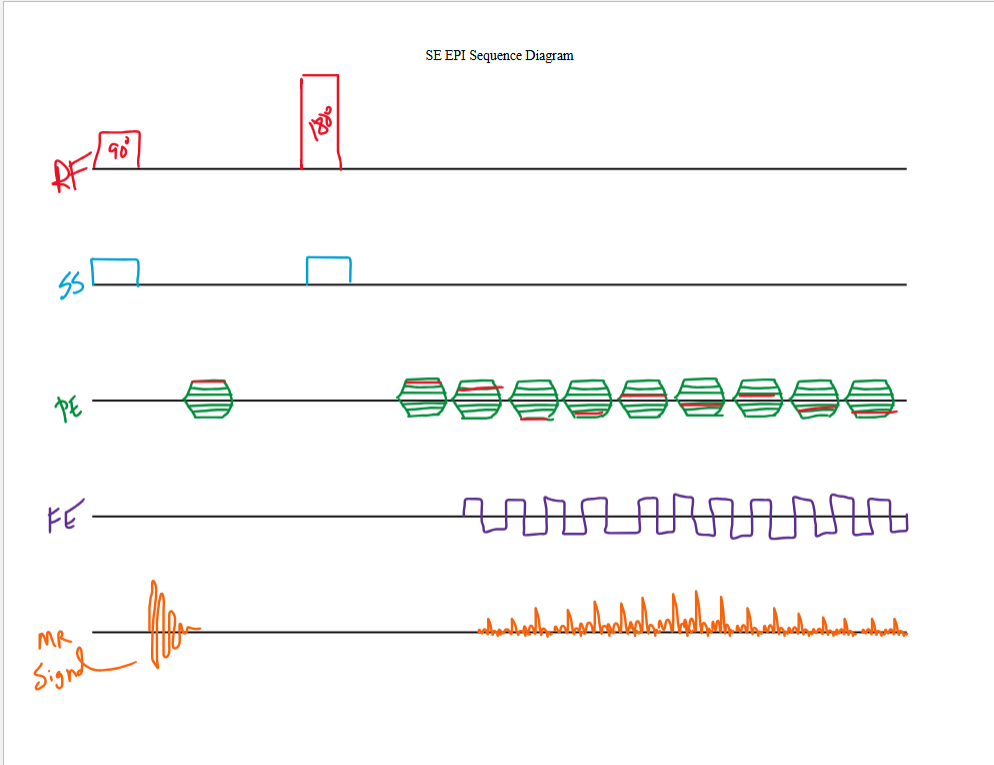Select the slice-select pulse below the 180 pulse

click(328, 270)
